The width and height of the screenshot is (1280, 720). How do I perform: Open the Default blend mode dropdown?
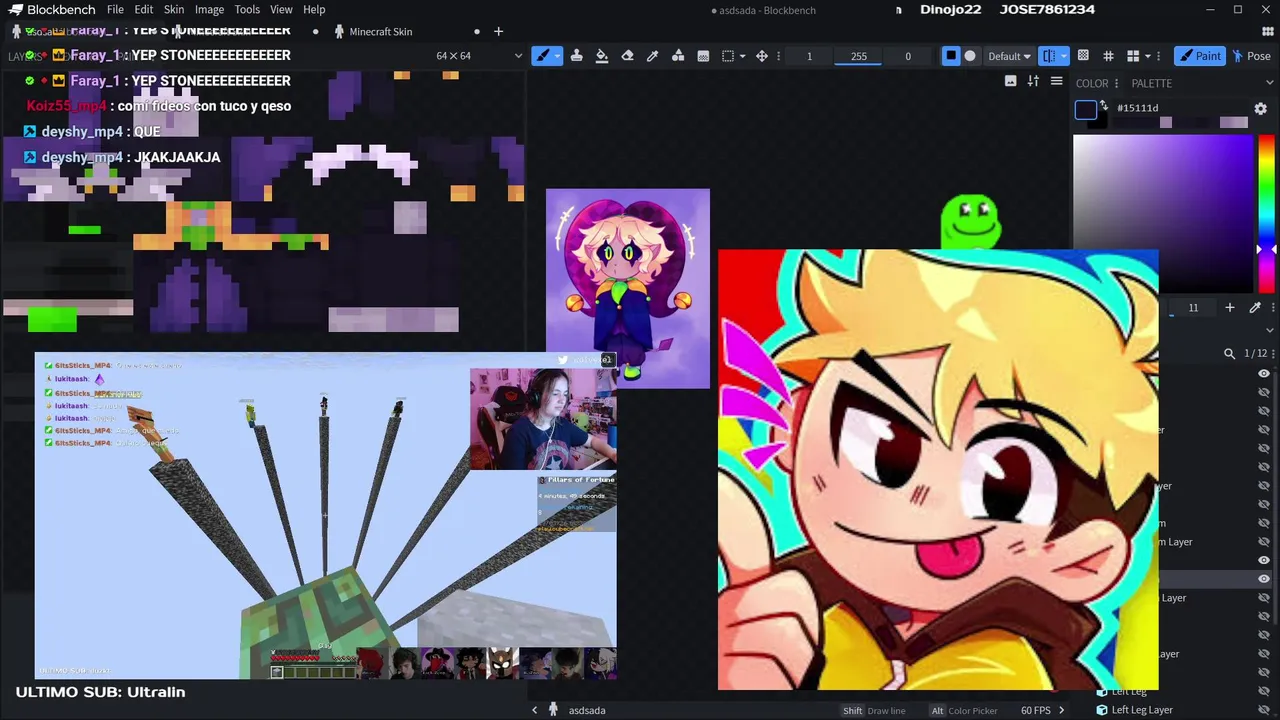coord(1009,56)
